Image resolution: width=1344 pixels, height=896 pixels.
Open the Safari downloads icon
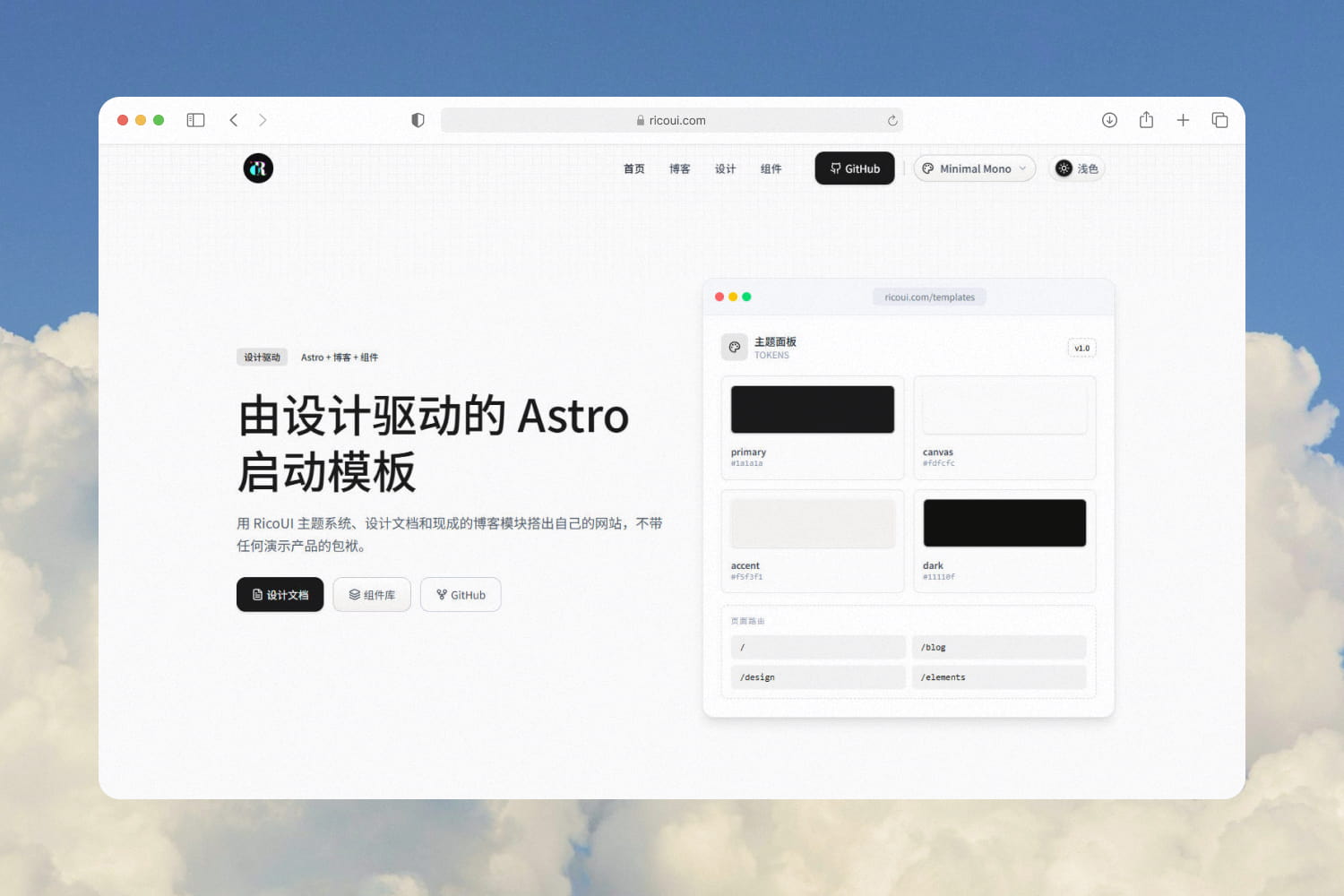tap(1109, 120)
